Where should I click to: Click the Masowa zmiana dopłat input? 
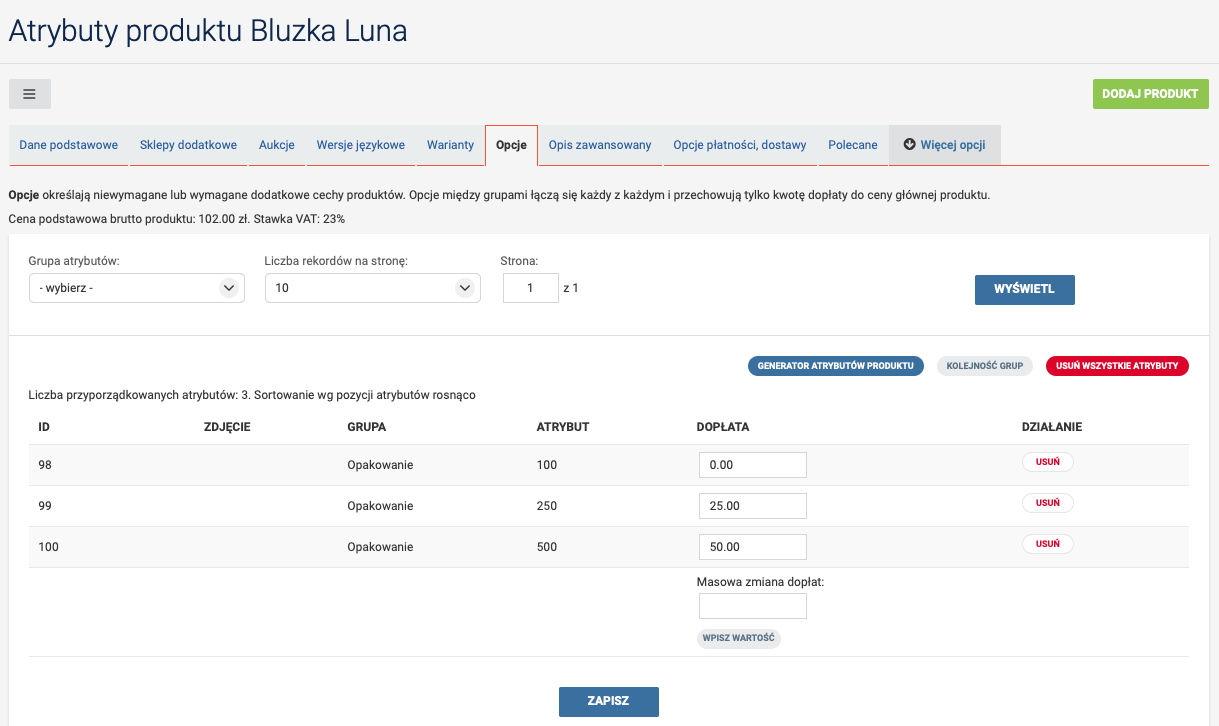point(752,606)
